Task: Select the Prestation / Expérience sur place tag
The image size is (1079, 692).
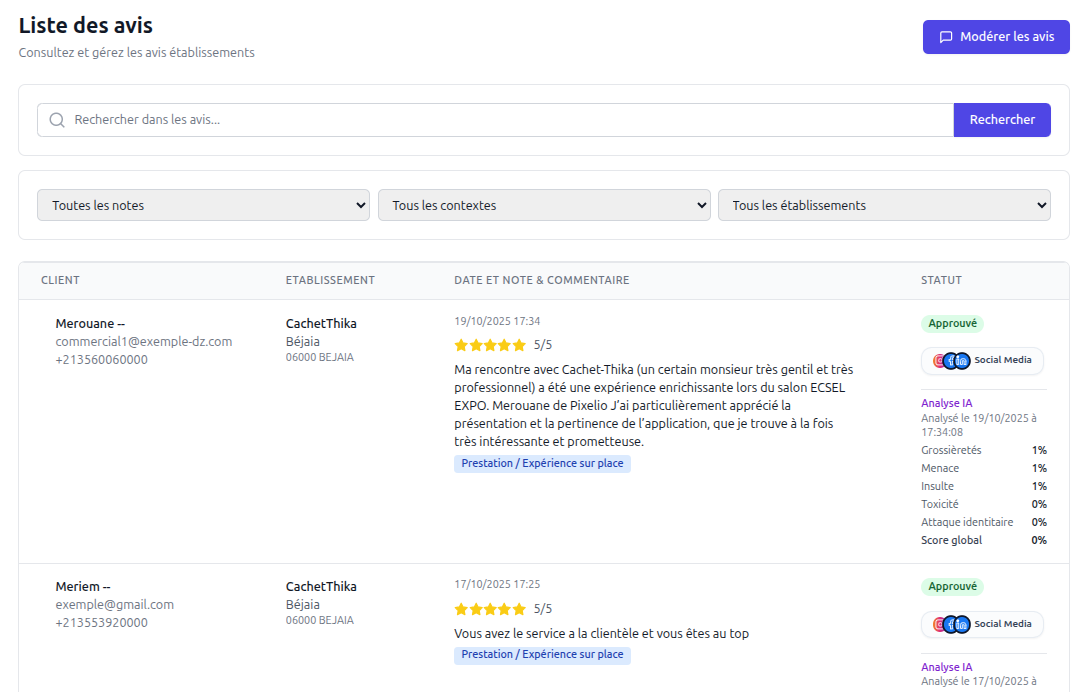Action: (x=542, y=463)
